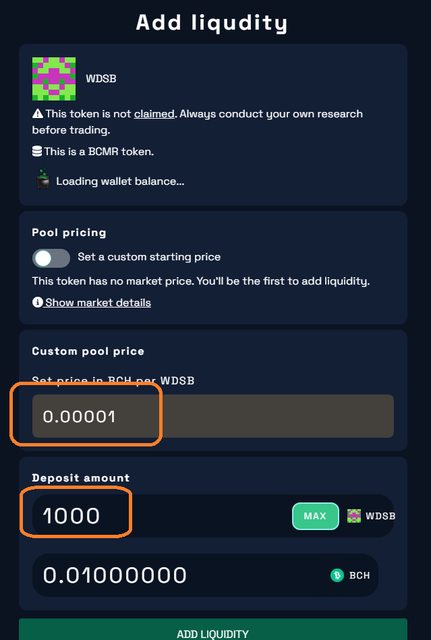Click the warning triangle icon
Viewport: 431px width, 640px height.
38,114
